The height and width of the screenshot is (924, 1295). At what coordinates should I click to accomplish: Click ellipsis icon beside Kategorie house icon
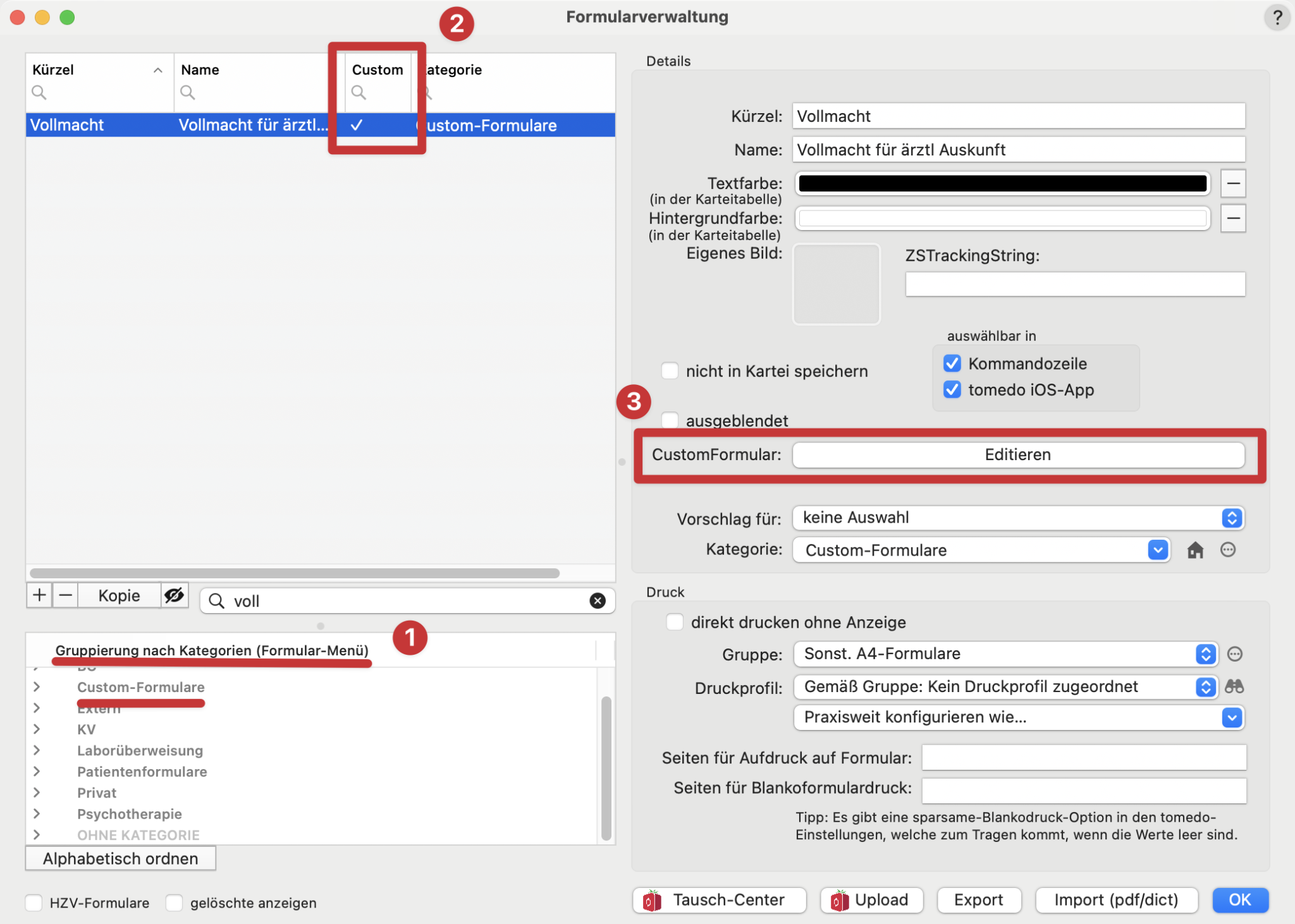[1228, 550]
